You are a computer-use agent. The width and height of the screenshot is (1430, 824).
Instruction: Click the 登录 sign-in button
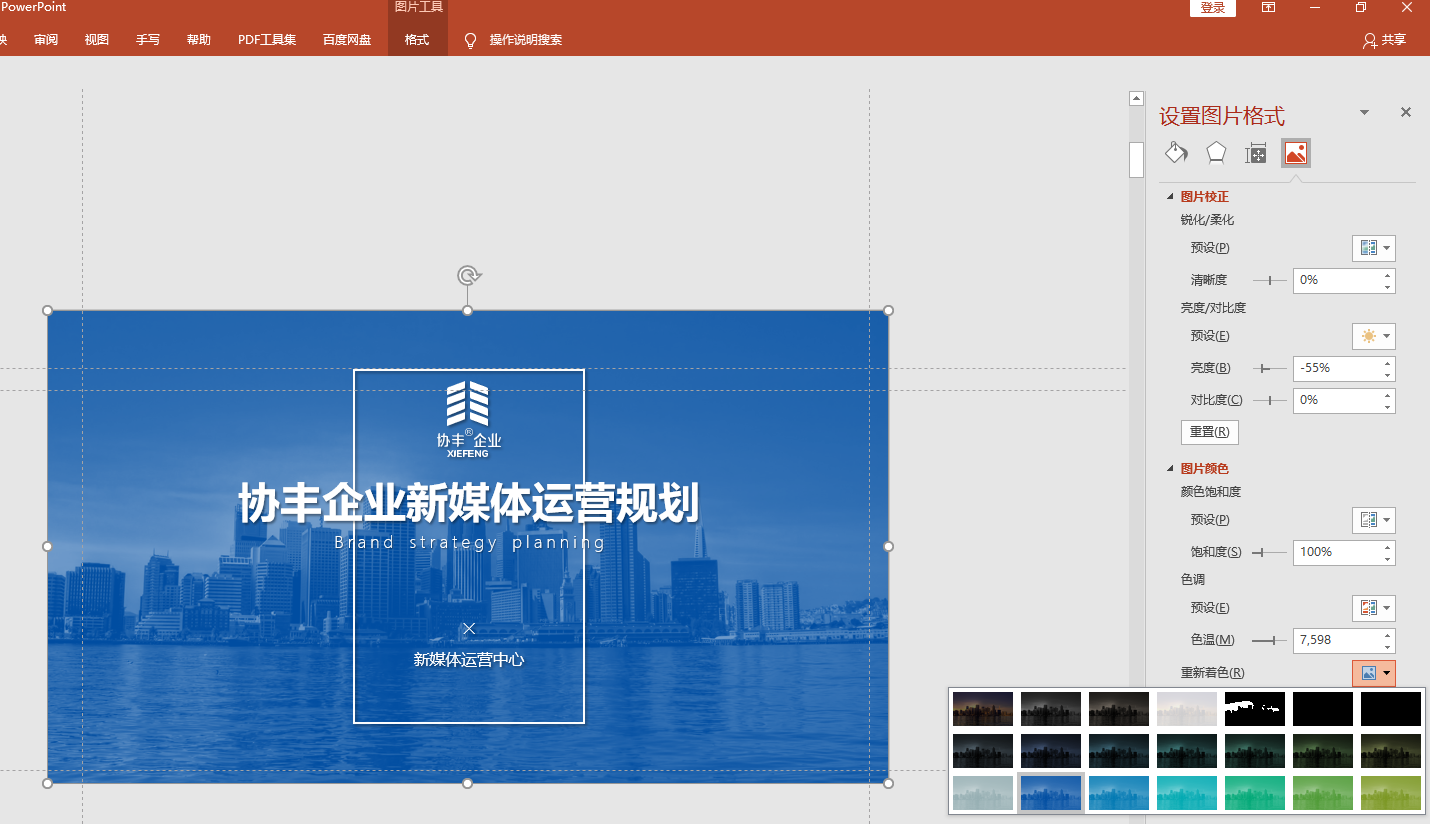(x=1213, y=8)
